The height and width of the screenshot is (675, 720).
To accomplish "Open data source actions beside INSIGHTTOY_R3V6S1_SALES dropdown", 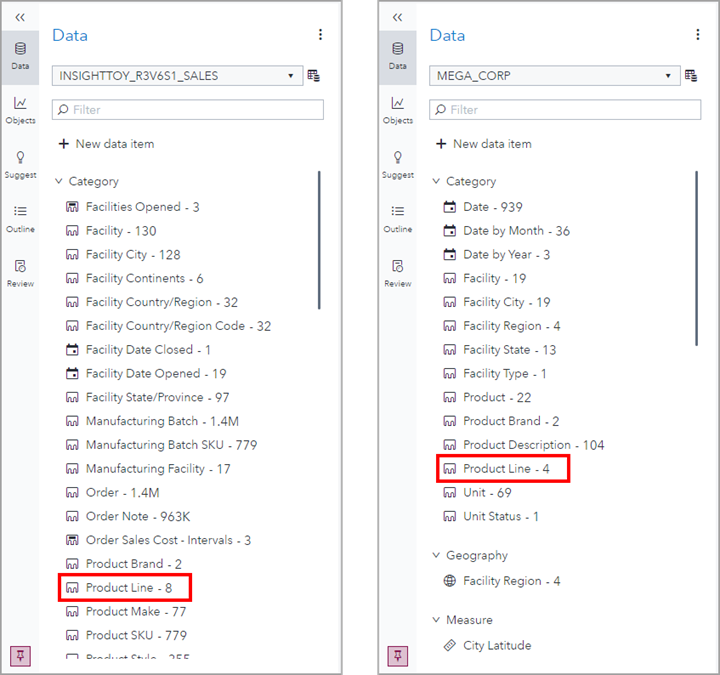I will (314, 75).
